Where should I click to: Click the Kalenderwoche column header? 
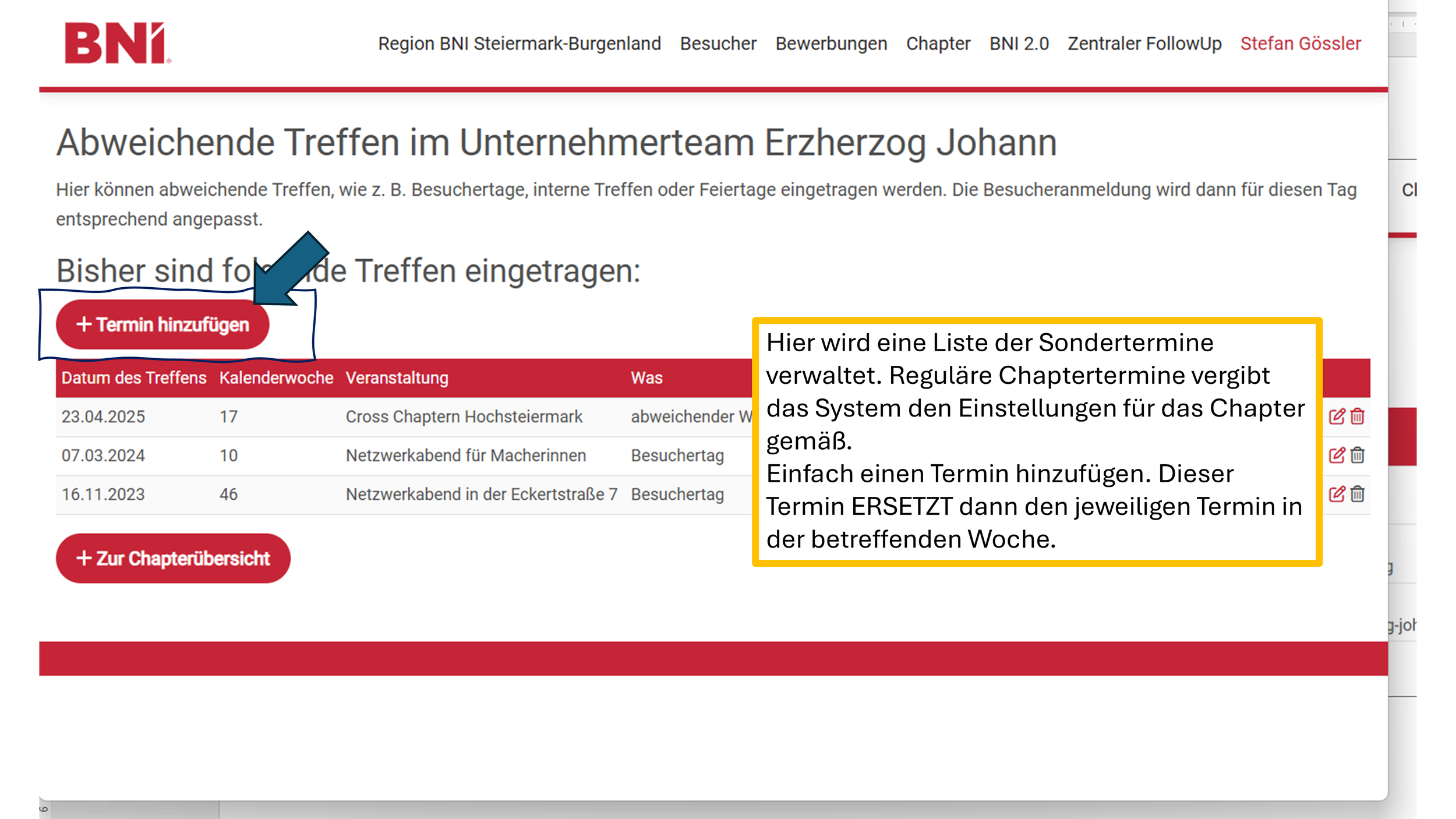pos(275,377)
